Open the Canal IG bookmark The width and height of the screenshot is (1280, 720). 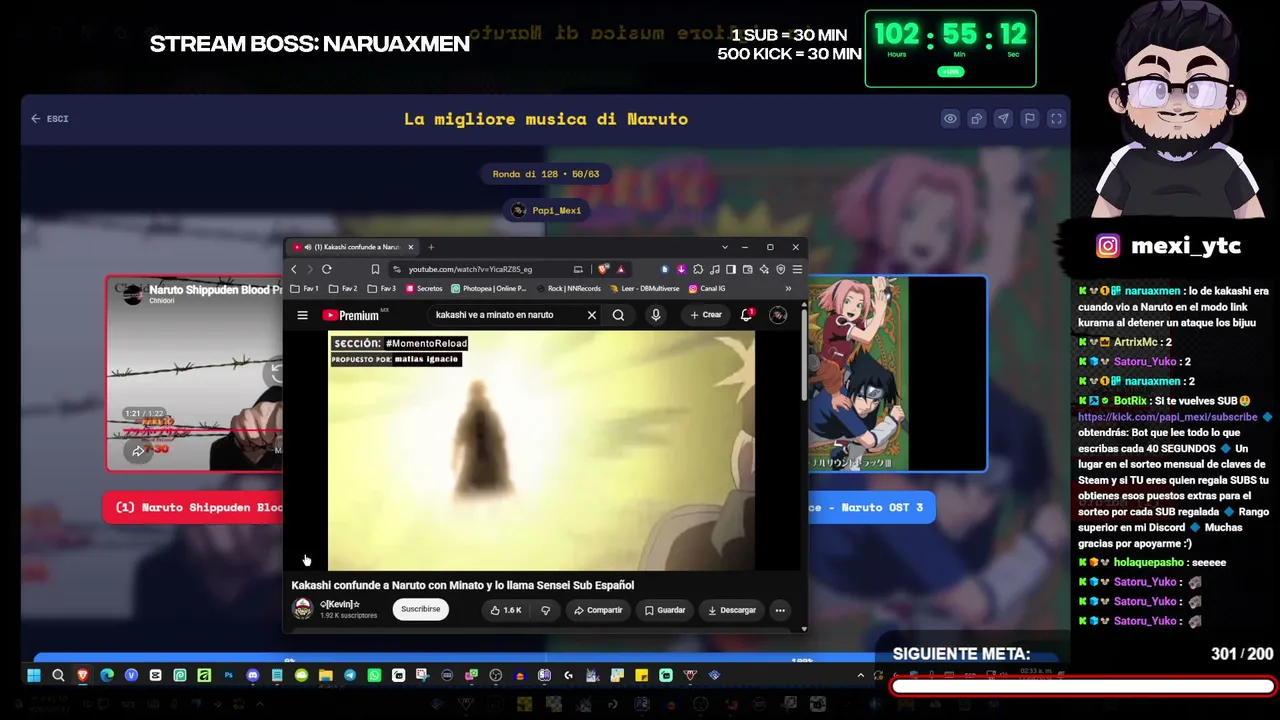coord(707,289)
